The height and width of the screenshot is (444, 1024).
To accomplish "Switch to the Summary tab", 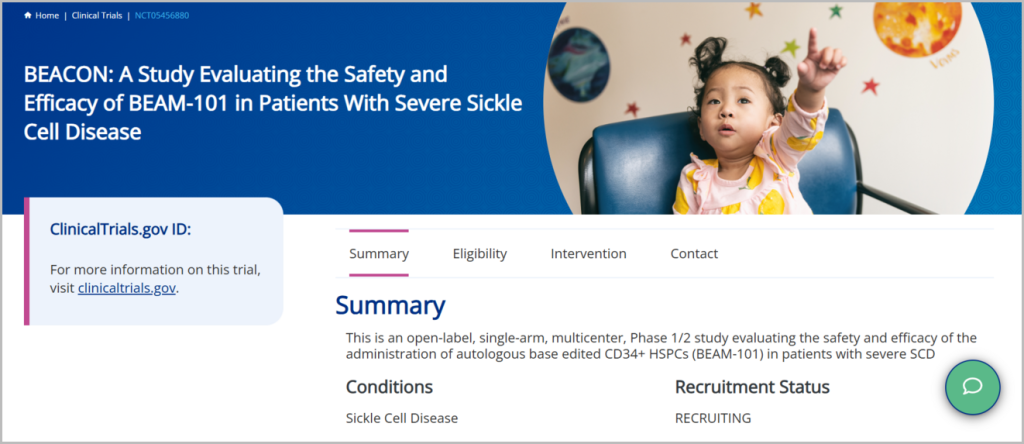I will [x=379, y=254].
